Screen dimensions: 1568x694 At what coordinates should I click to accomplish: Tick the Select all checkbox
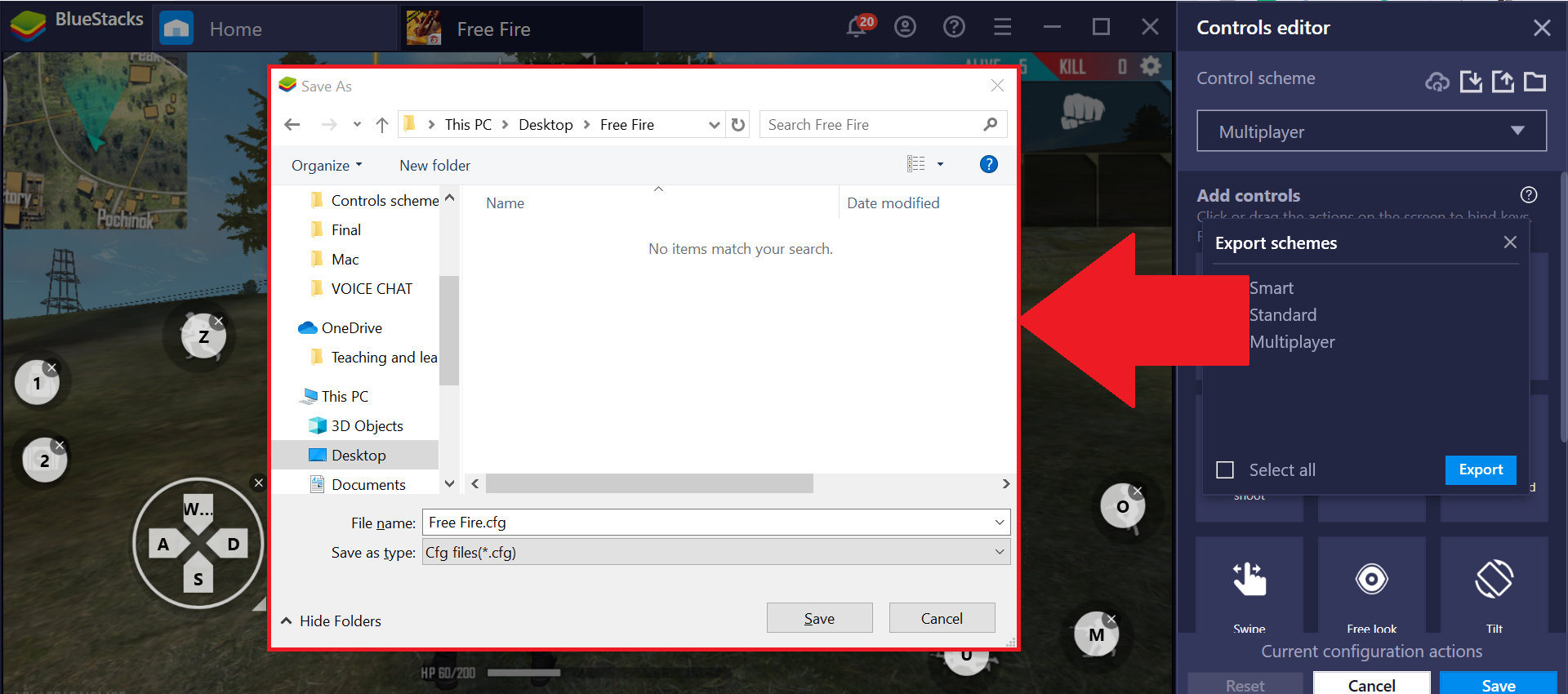pyautogui.click(x=1225, y=469)
